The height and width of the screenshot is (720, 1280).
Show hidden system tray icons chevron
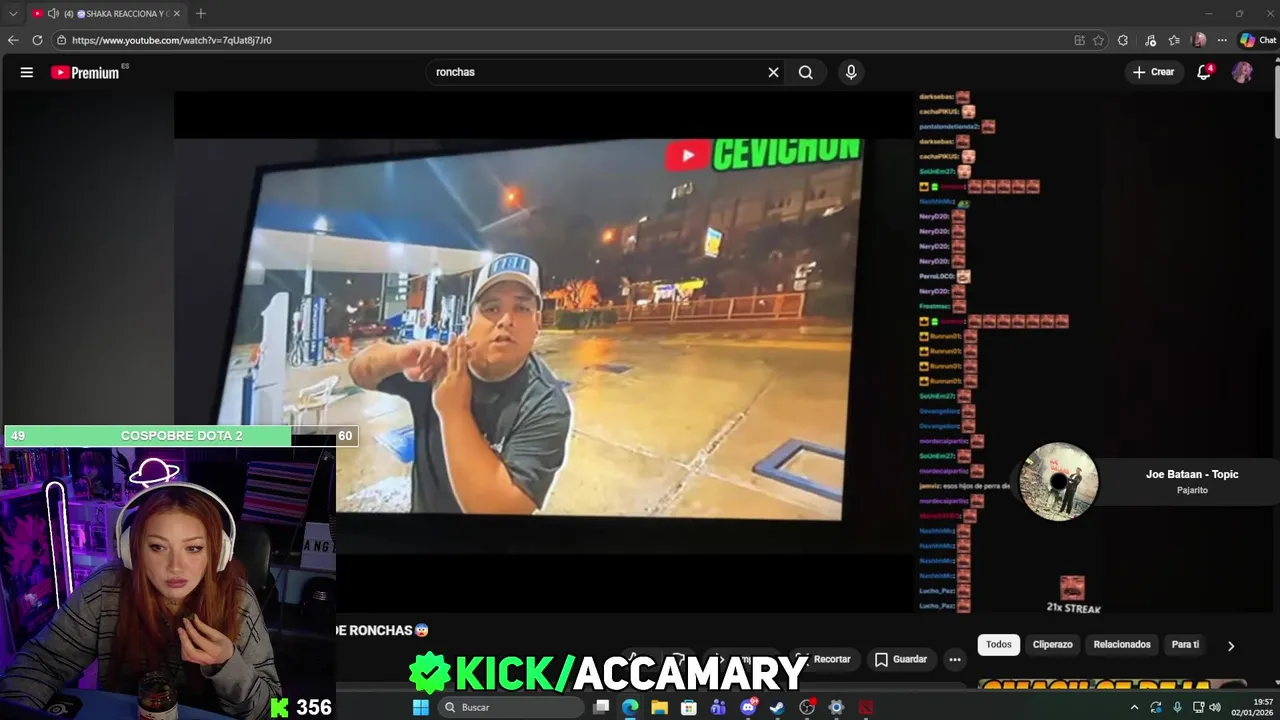[x=1134, y=707]
